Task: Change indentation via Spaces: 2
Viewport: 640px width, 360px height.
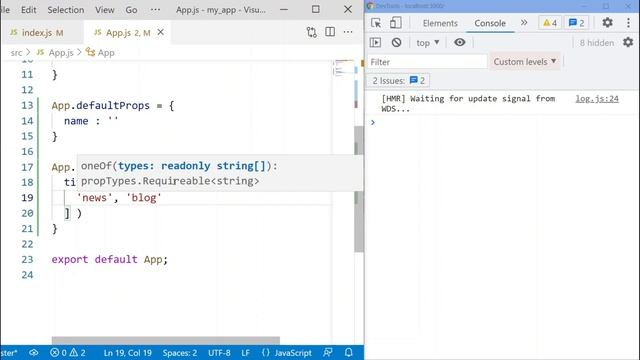Action: point(180,353)
